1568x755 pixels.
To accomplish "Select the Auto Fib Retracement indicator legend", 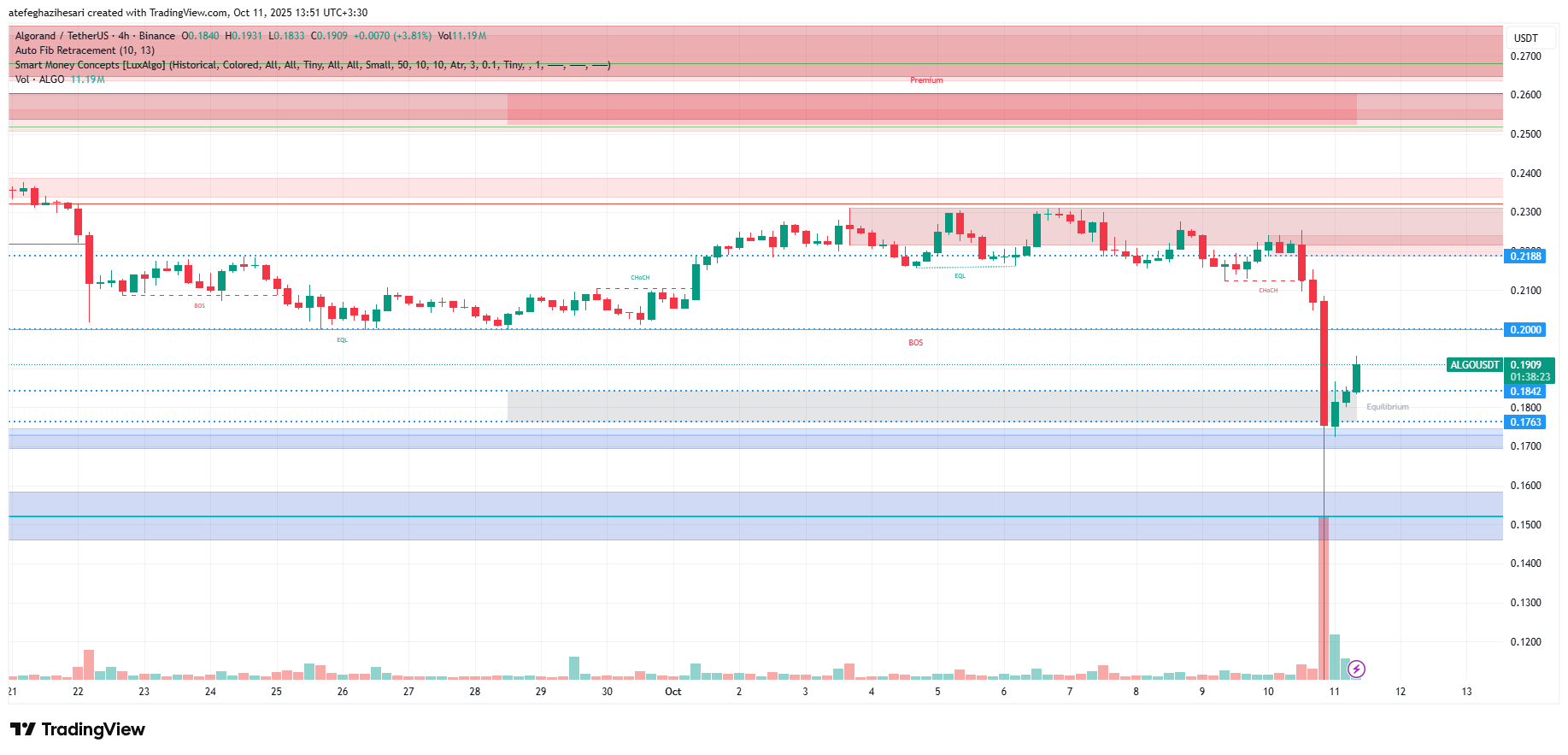I will coord(85,50).
